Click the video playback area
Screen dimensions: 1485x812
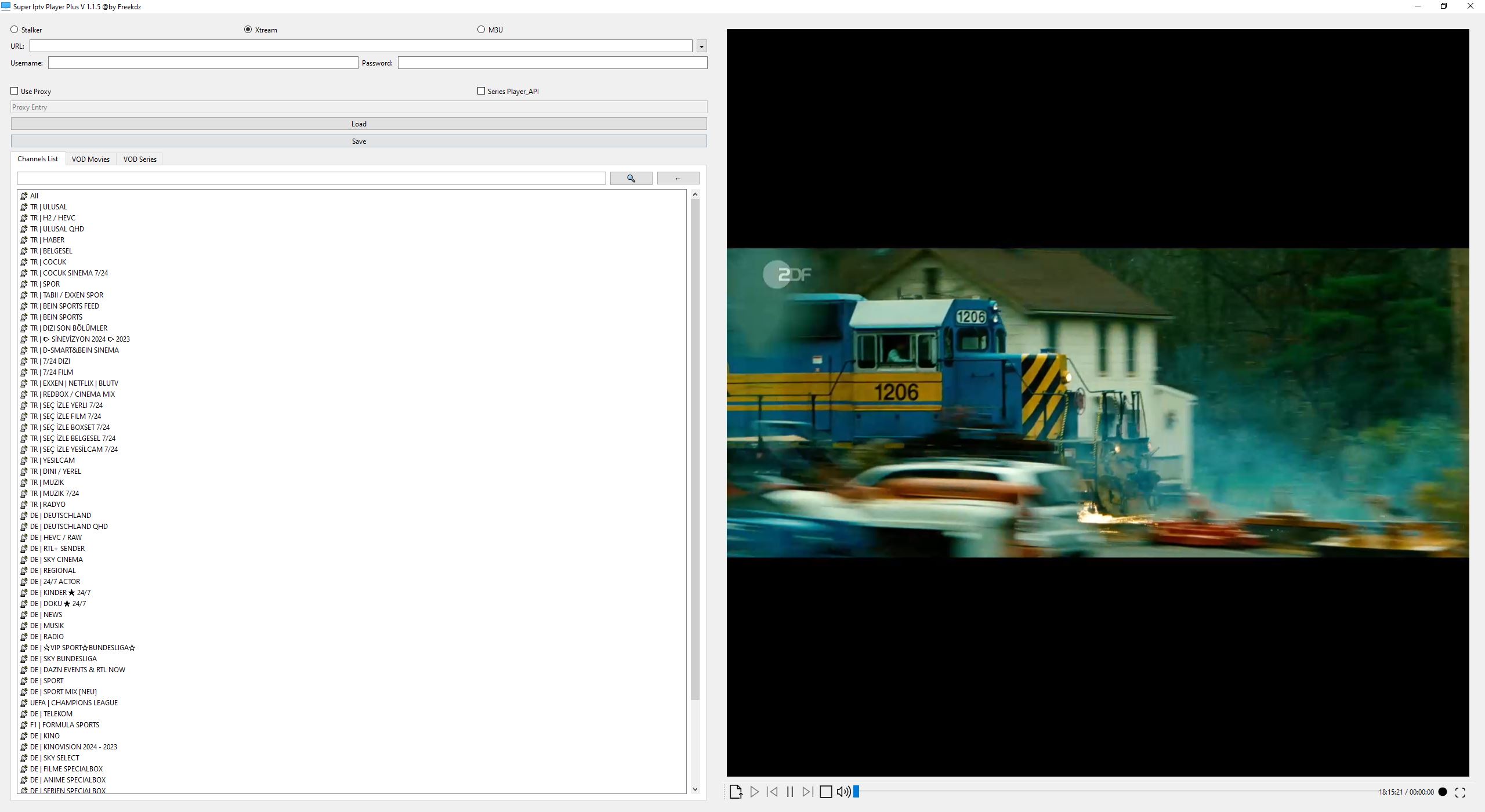click(1098, 403)
